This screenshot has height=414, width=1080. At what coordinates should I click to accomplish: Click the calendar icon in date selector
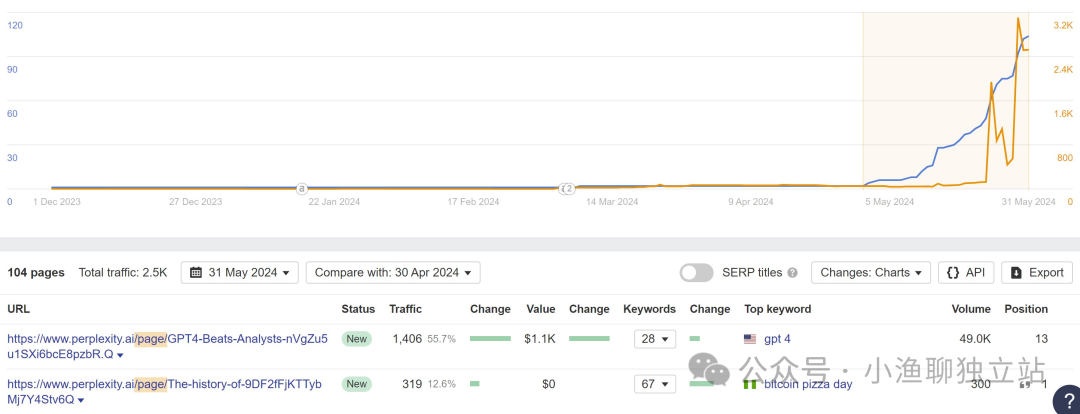196,273
